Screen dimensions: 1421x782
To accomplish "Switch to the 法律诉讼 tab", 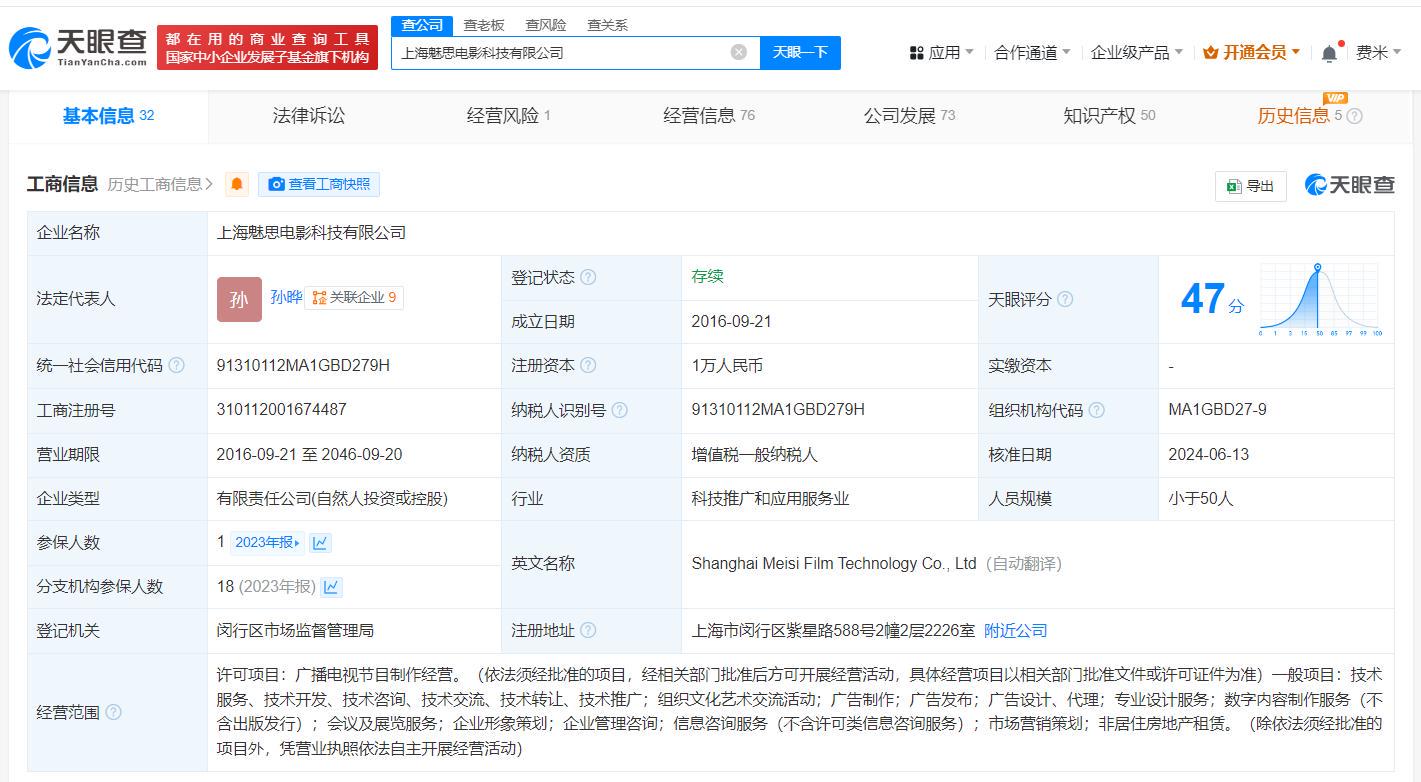I will 309,116.
